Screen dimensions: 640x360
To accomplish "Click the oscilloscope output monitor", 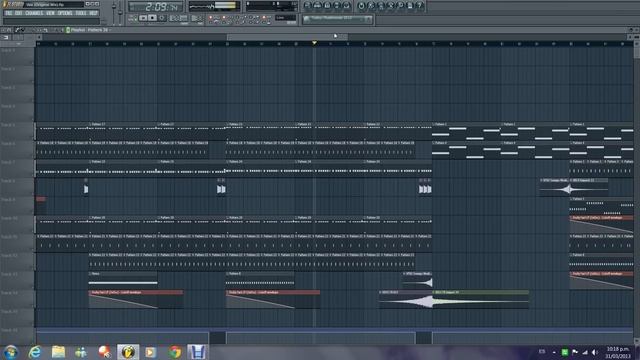I will click(214, 6).
